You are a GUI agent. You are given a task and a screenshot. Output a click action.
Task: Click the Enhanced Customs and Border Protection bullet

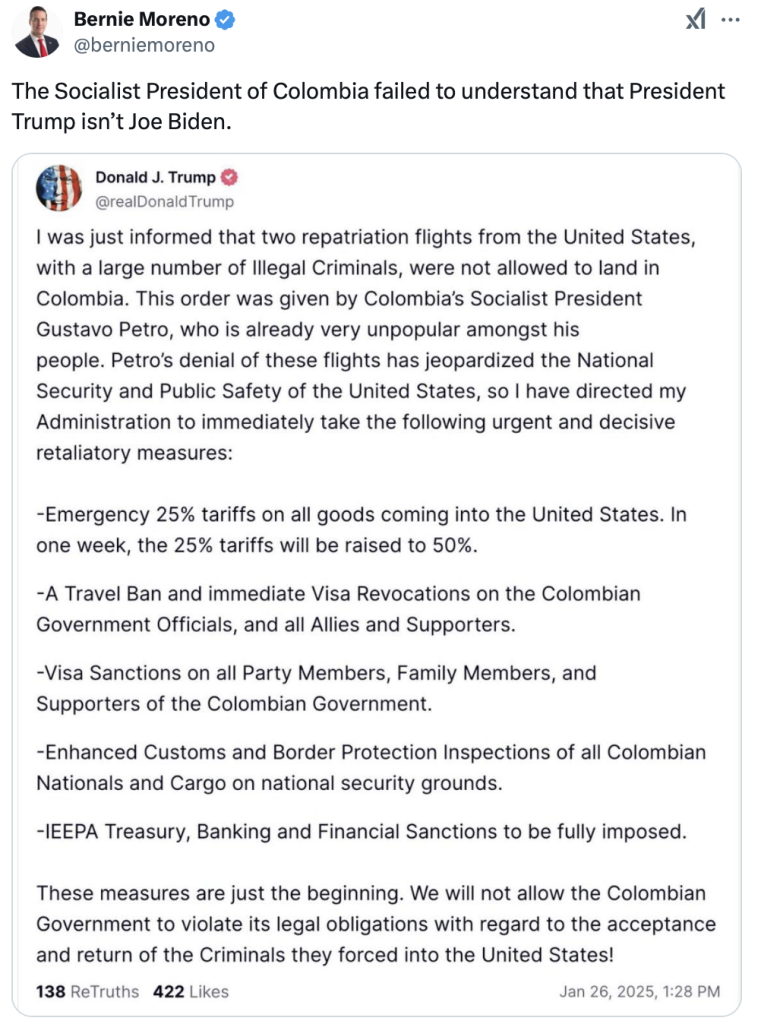tap(371, 767)
